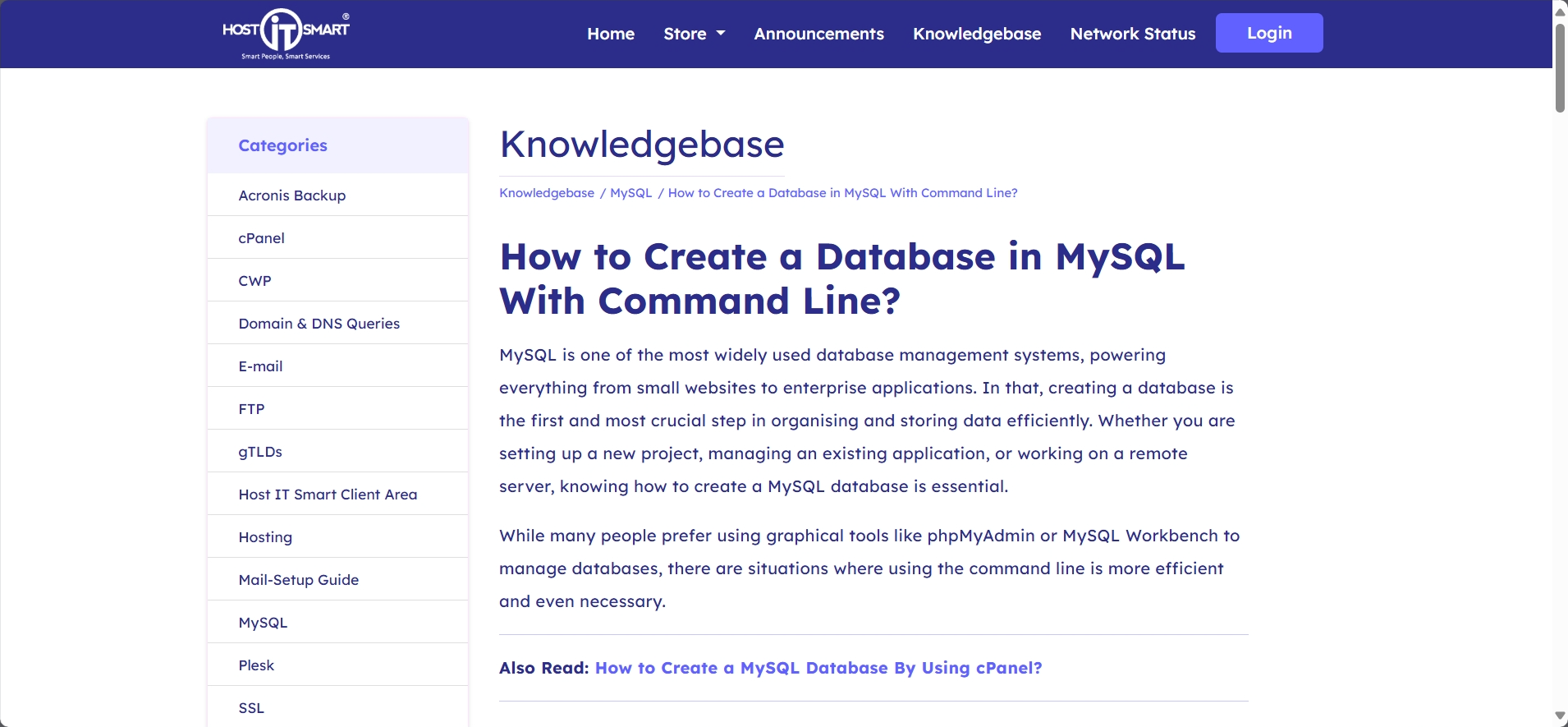Open the Home menu item
The image size is (1568, 727).
611,34
